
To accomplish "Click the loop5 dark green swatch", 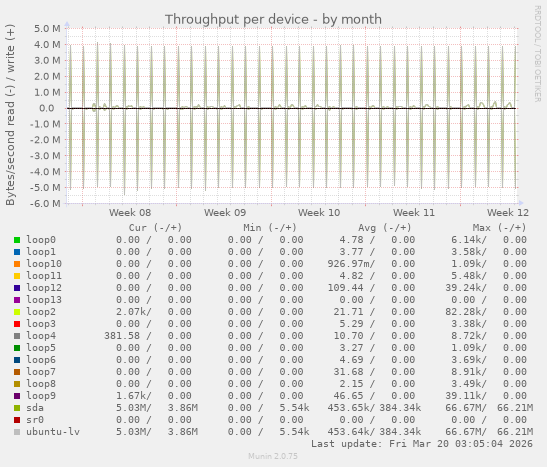I will pyautogui.click(x=17, y=348).
